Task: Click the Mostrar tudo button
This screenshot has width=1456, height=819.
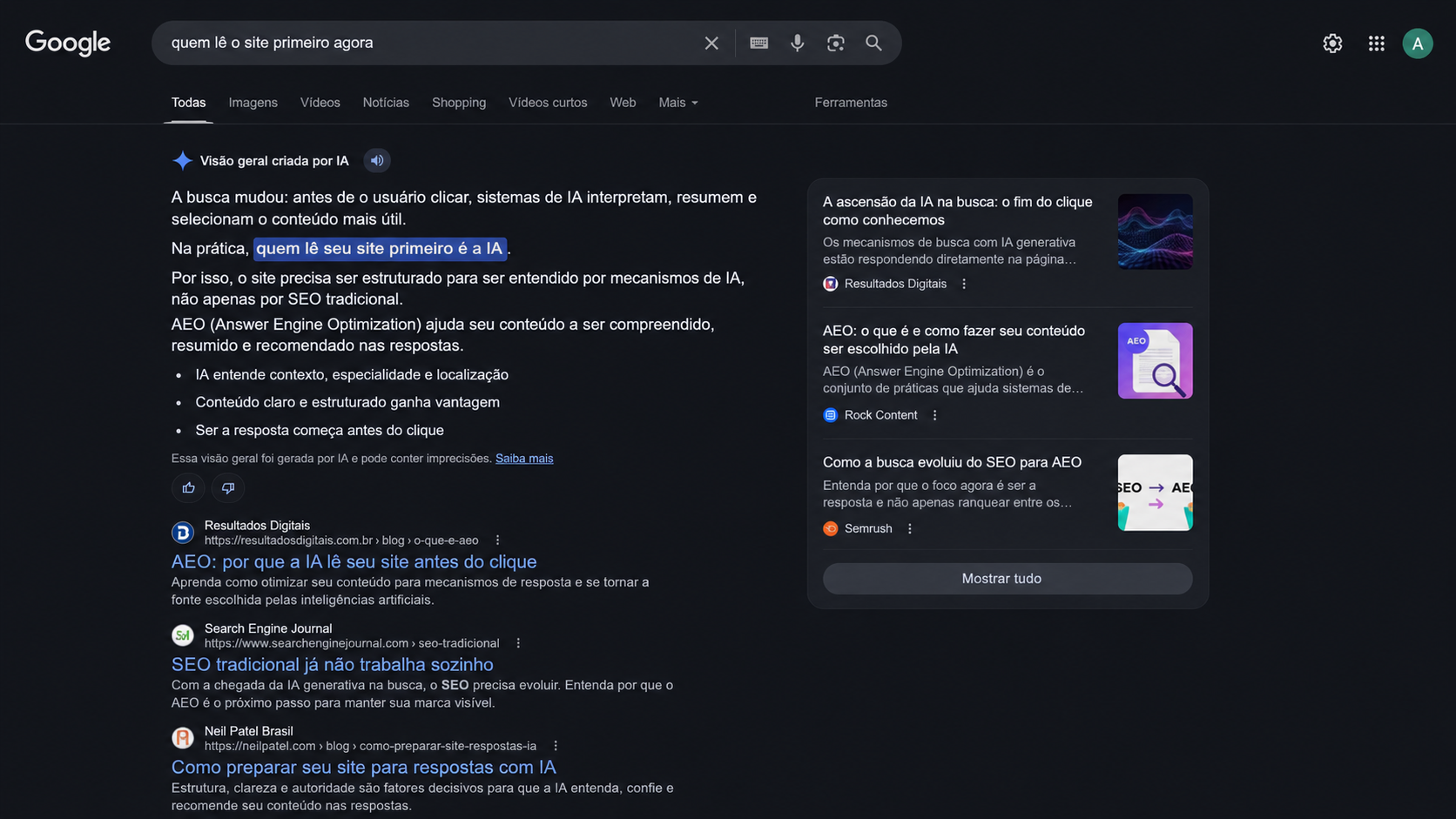Action: (x=1008, y=578)
